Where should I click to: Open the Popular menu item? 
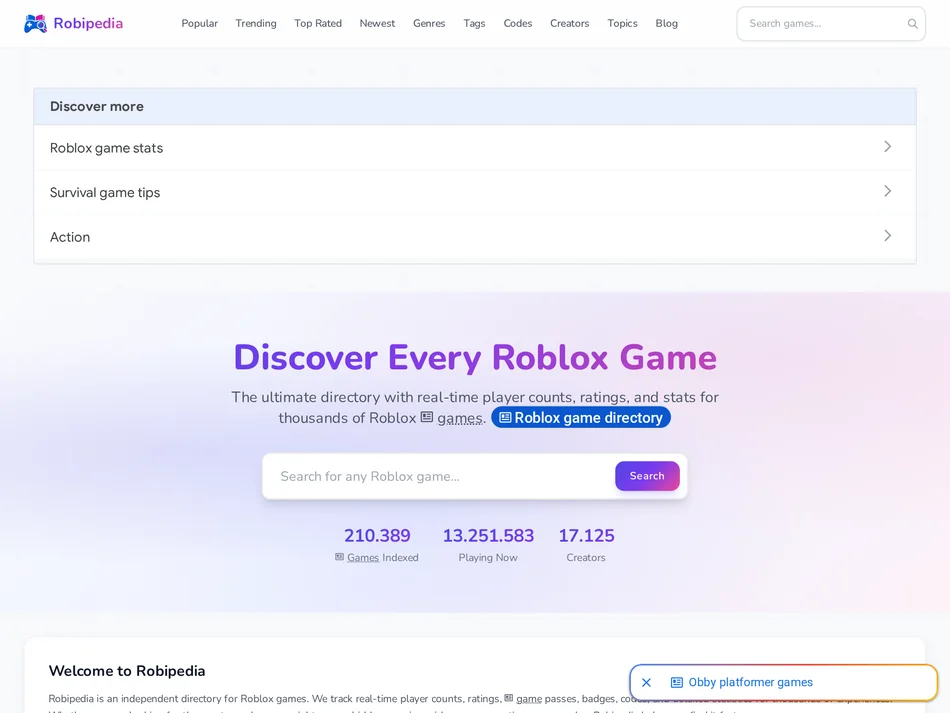(199, 24)
